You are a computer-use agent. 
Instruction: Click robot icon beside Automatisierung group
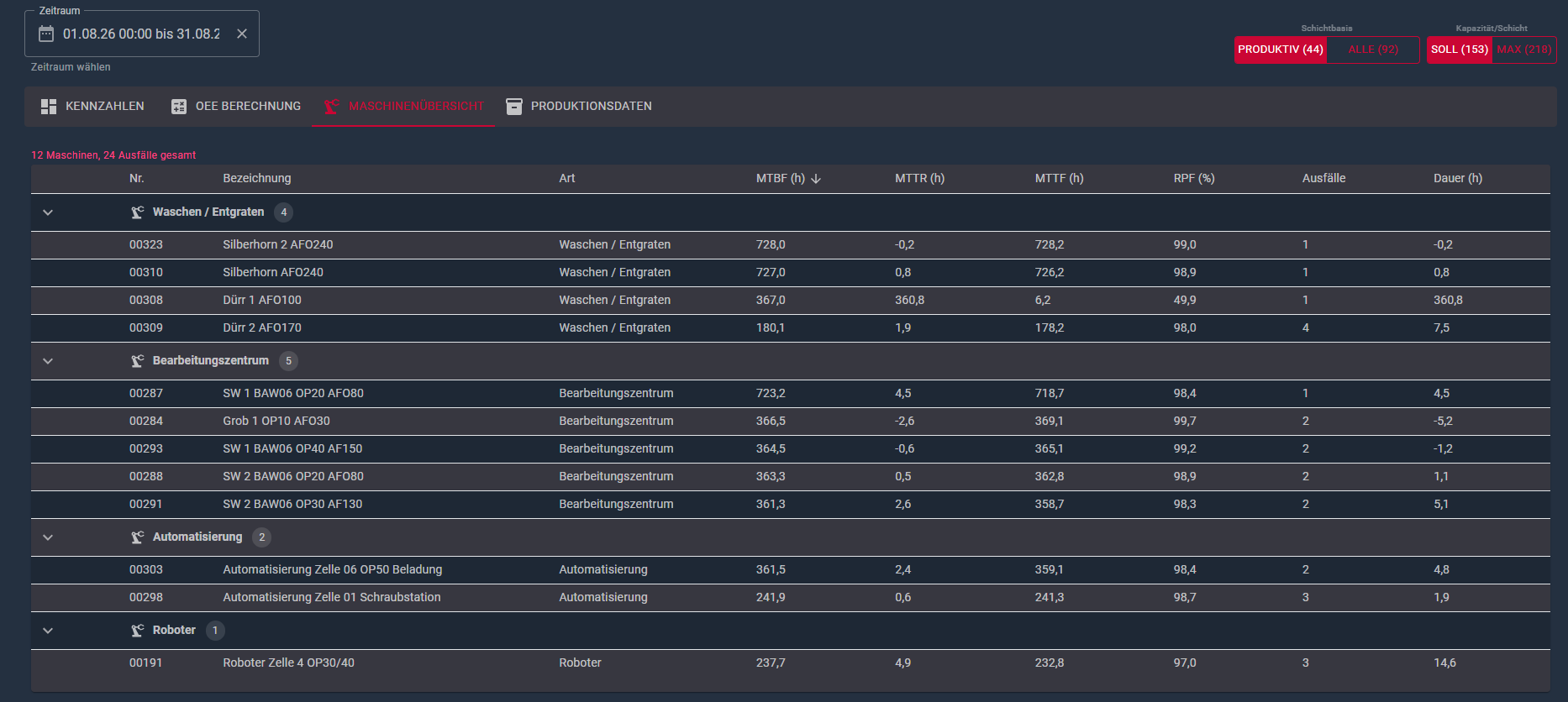pos(138,537)
